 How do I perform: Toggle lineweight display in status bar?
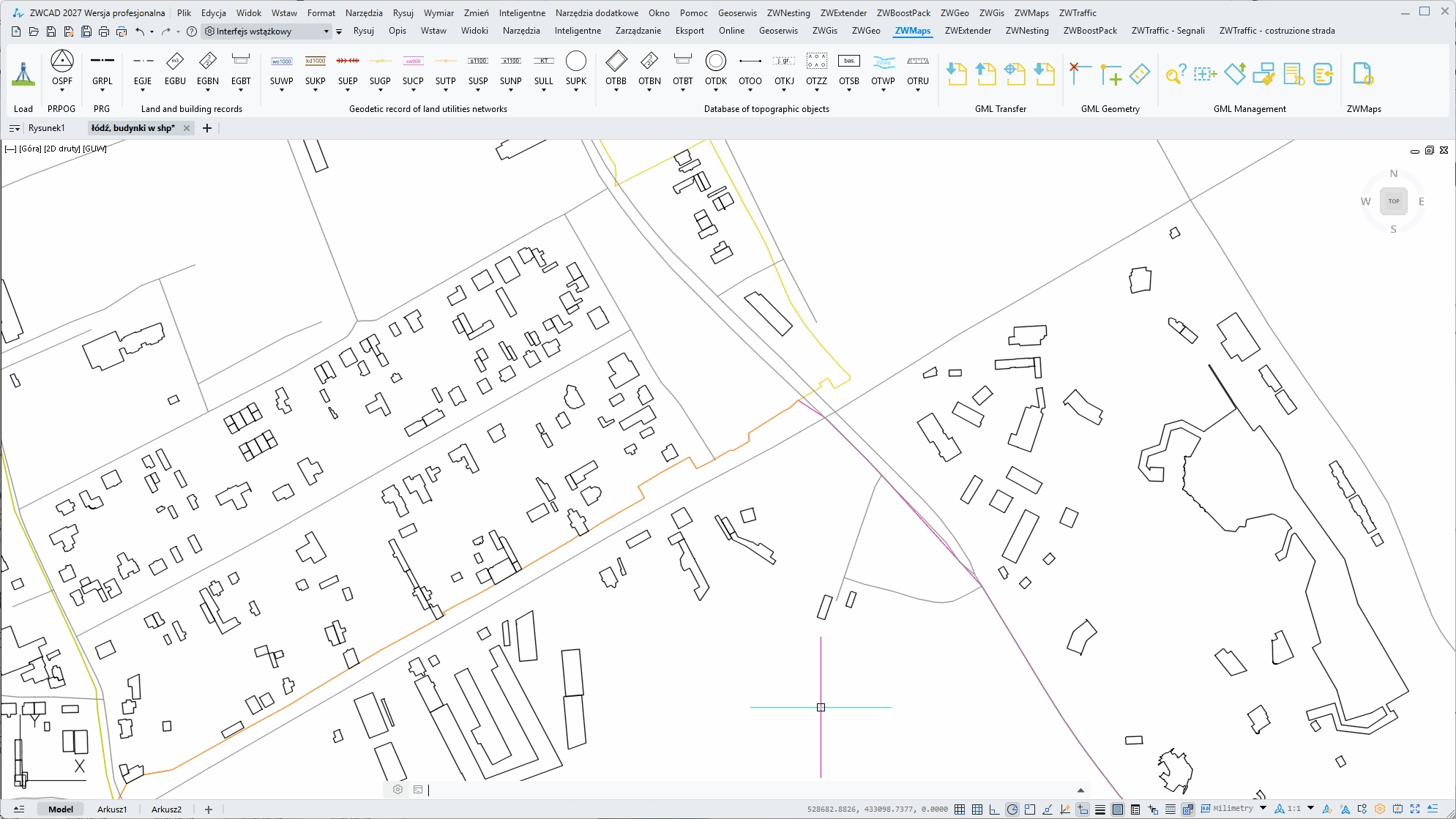tap(1100, 809)
